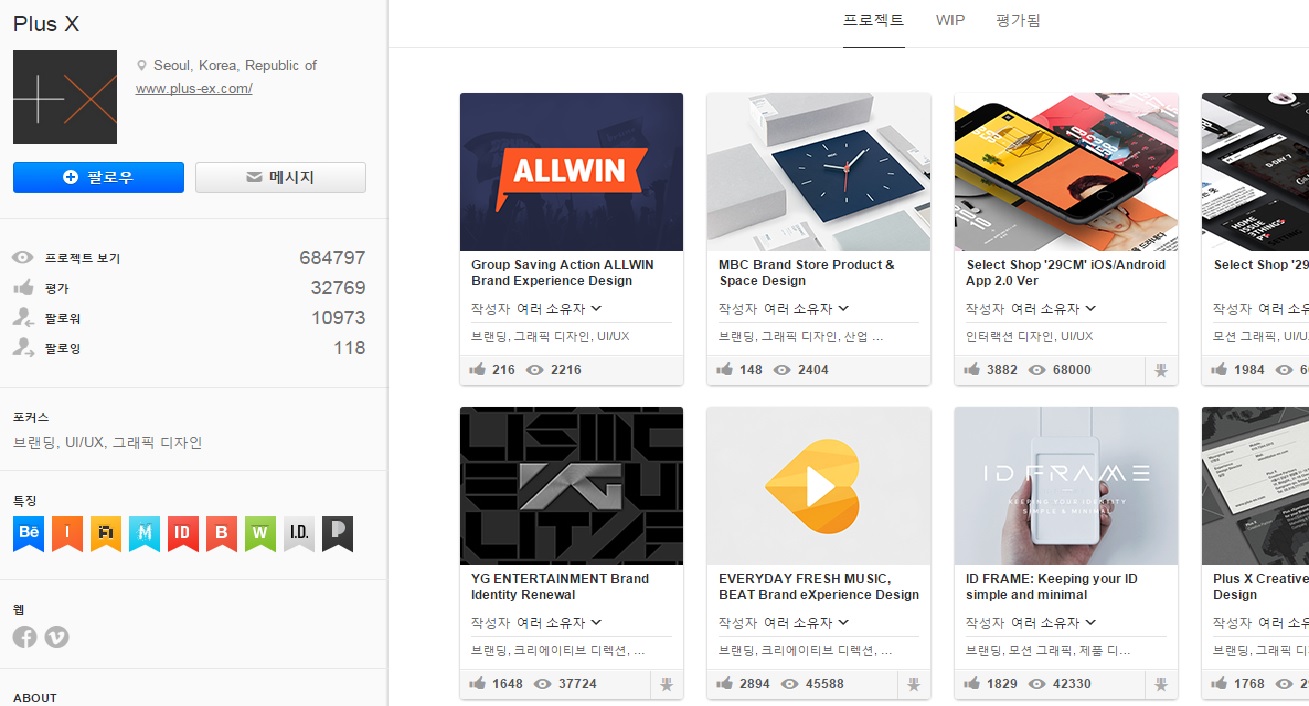This screenshot has width=1309, height=706.
Task: Click the eye icon next to 프로젝트 보기
Action: point(23,258)
